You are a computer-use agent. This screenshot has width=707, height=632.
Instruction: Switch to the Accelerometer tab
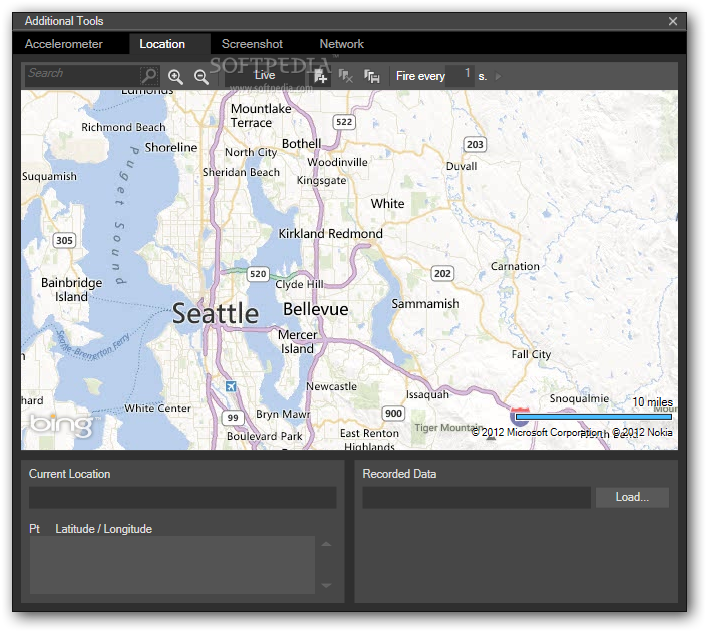(x=64, y=44)
